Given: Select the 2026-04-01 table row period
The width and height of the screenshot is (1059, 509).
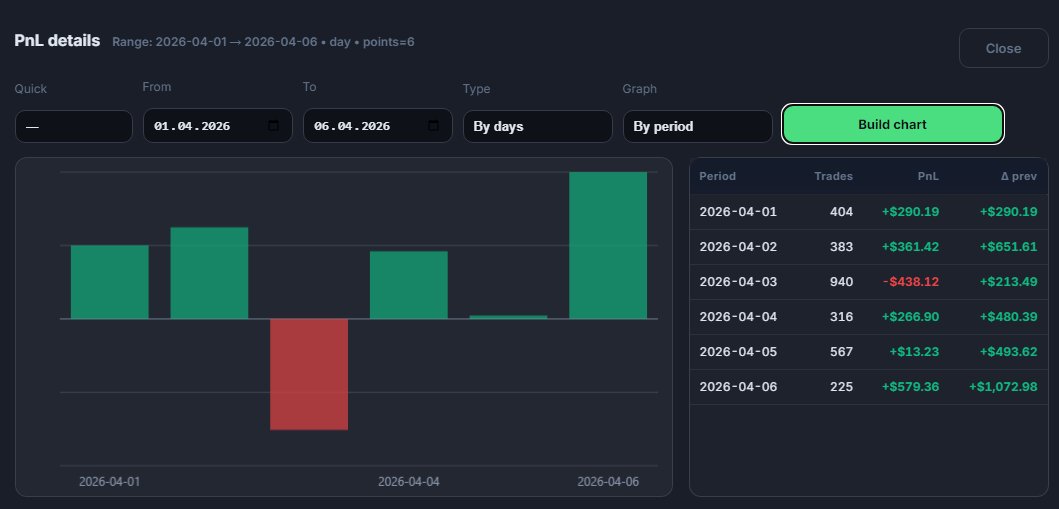Looking at the screenshot, I should [x=738, y=212].
